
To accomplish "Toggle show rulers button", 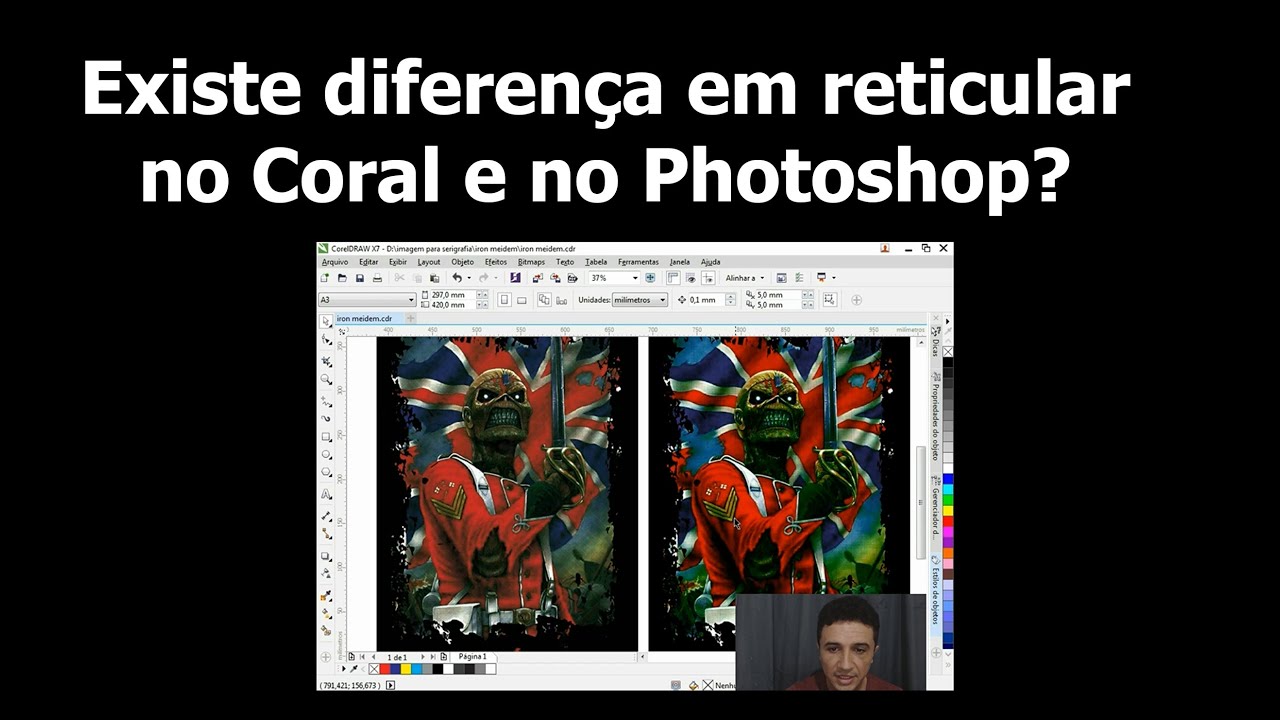I will 673,278.
